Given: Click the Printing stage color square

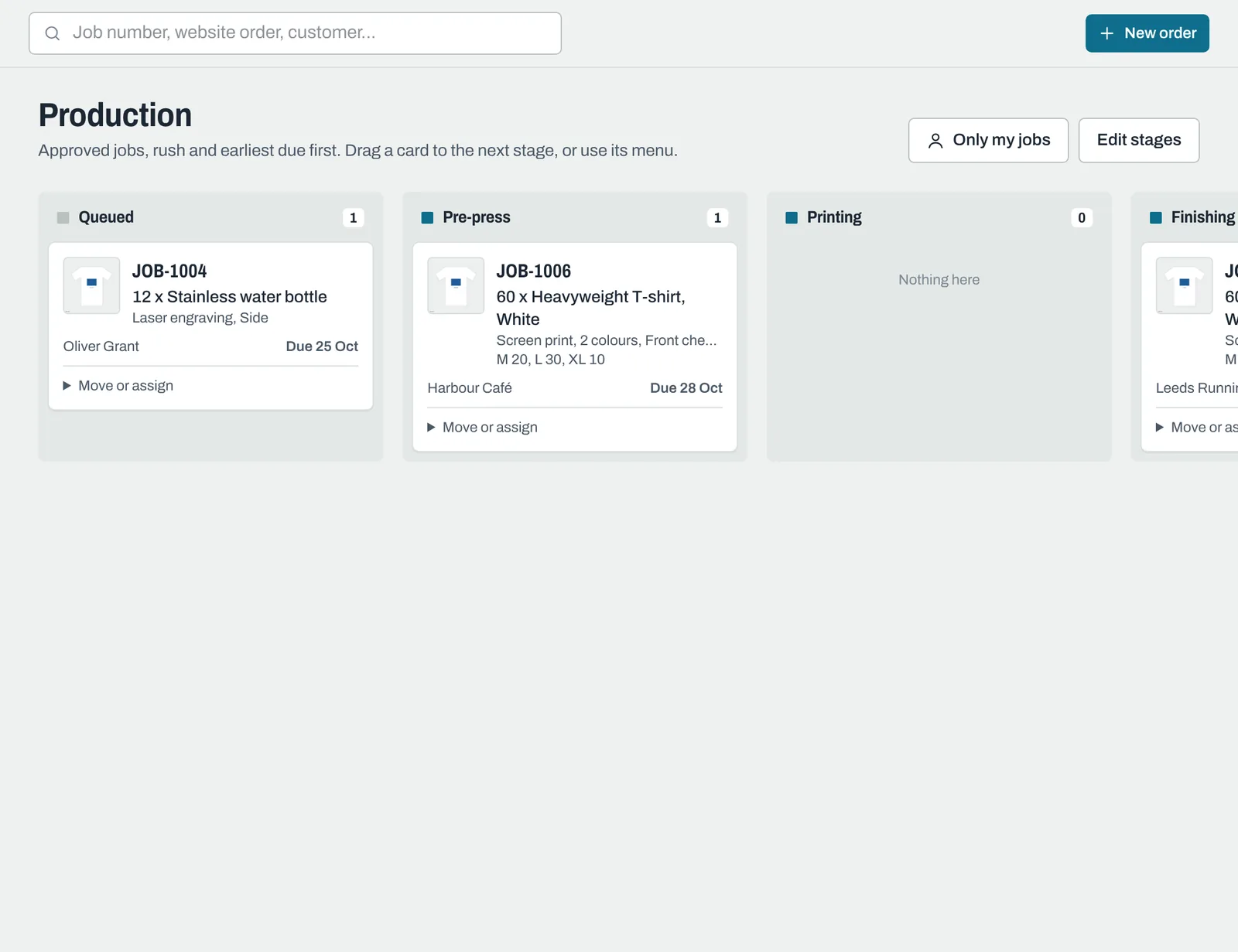Looking at the screenshot, I should coord(792,218).
